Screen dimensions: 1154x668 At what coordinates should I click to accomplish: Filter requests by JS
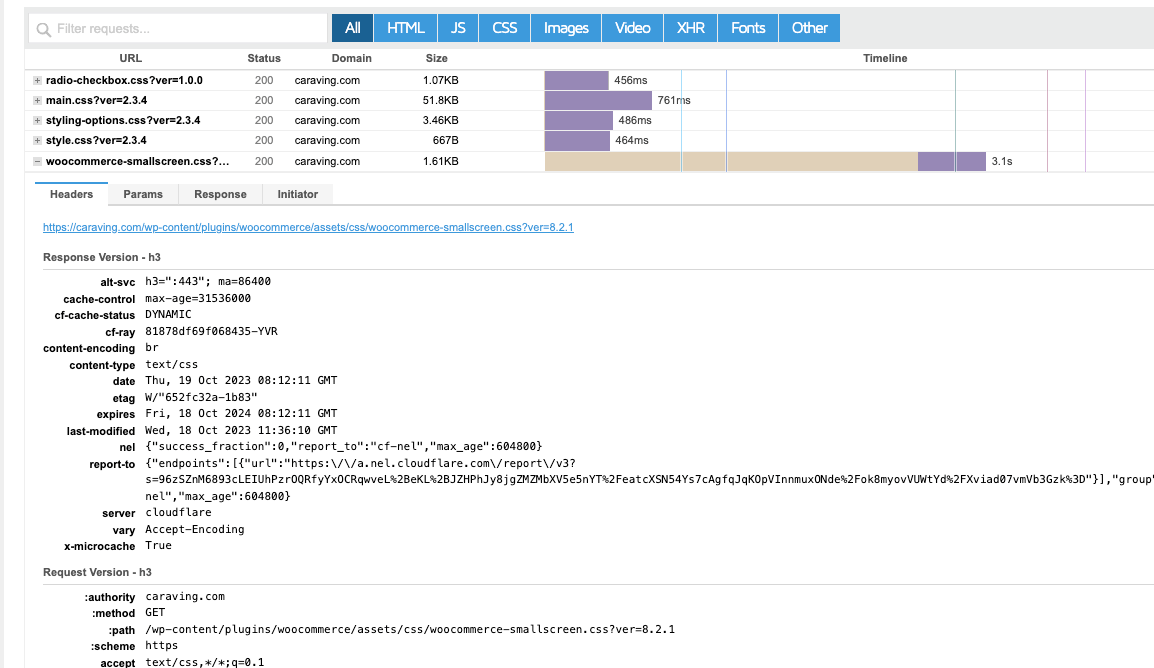pyautogui.click(x=458, y=28)
